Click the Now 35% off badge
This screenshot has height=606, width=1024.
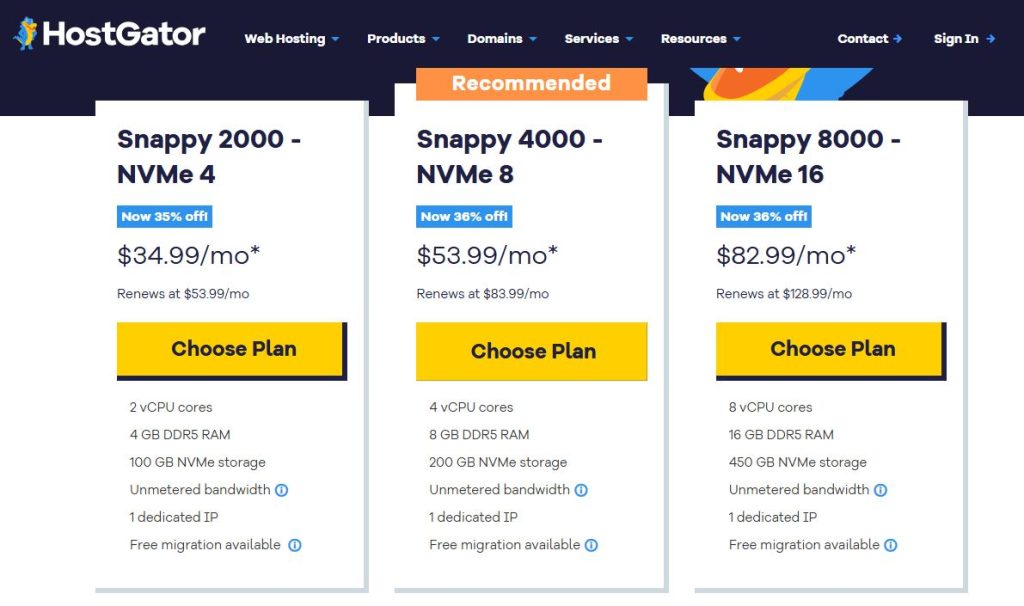point(164,216)
